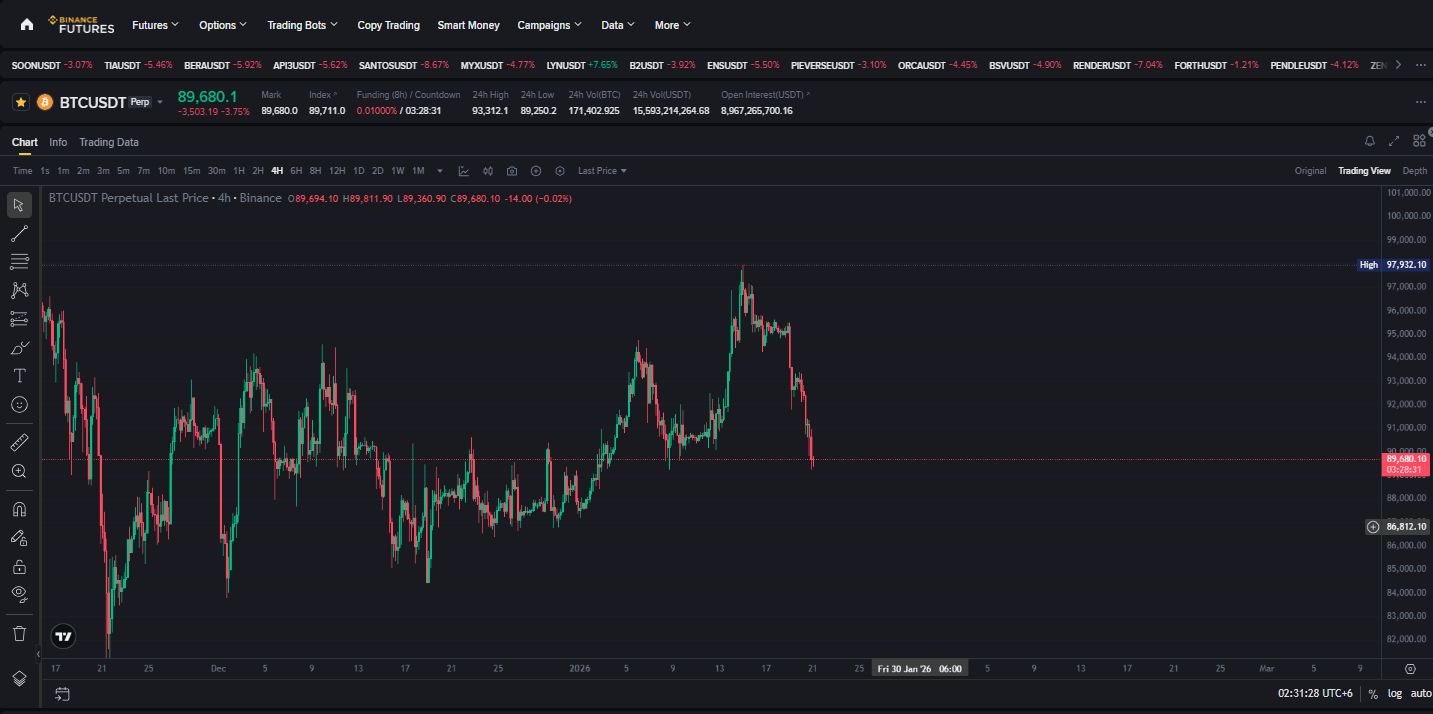1433x714 pixels.
Task: Open the LYNUSDT ticker
Action: [582, 65]
